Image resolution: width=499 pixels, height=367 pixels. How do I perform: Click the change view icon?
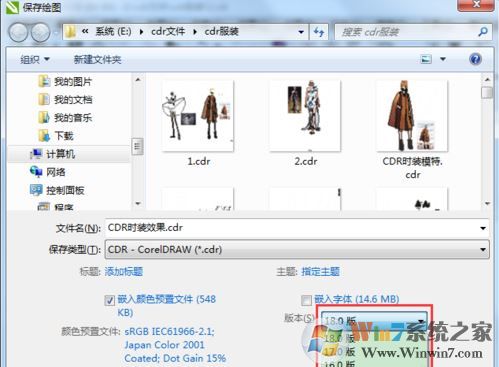(426, 59)
